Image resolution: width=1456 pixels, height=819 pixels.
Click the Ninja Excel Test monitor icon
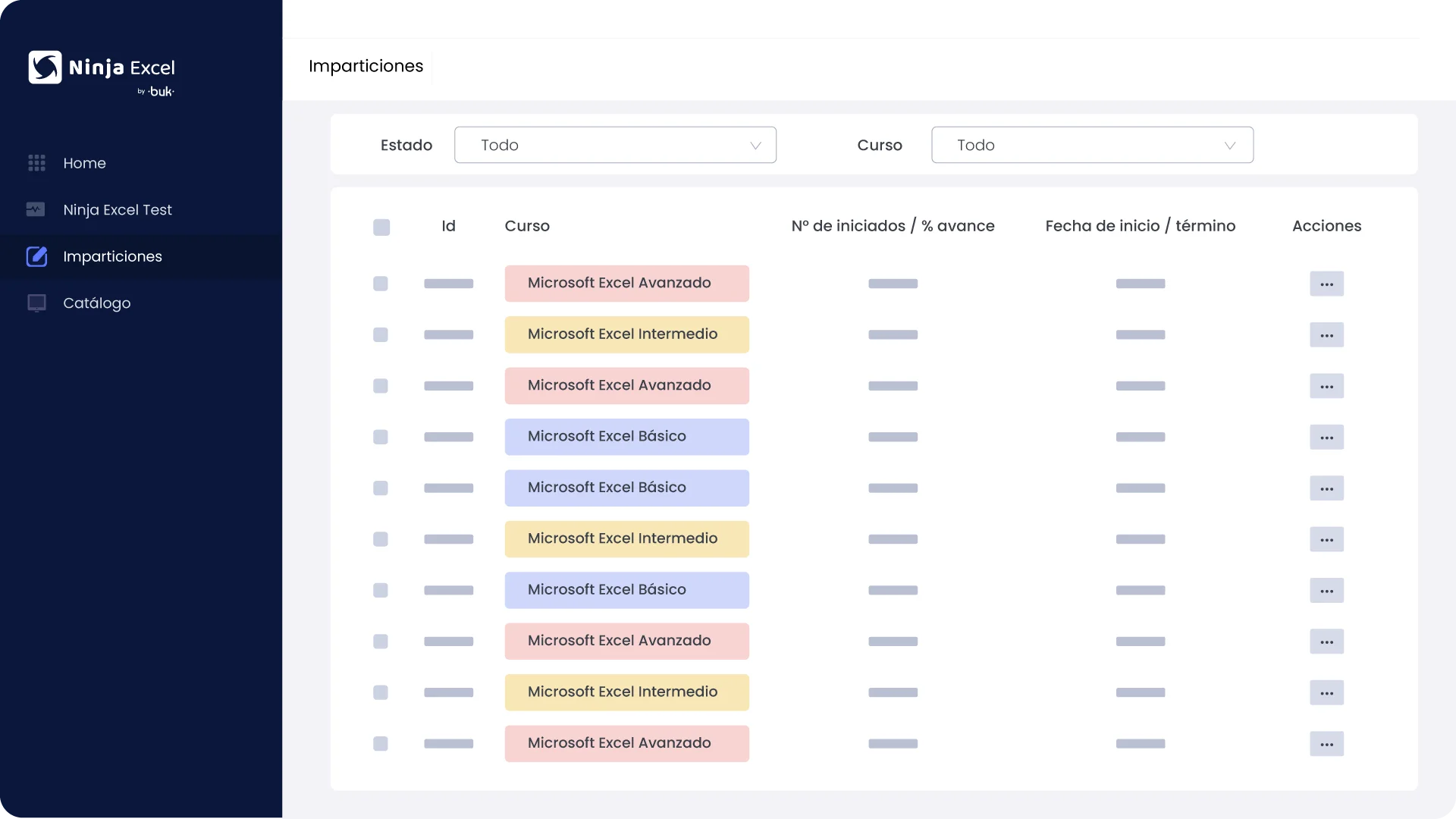[x=36, y=209]
